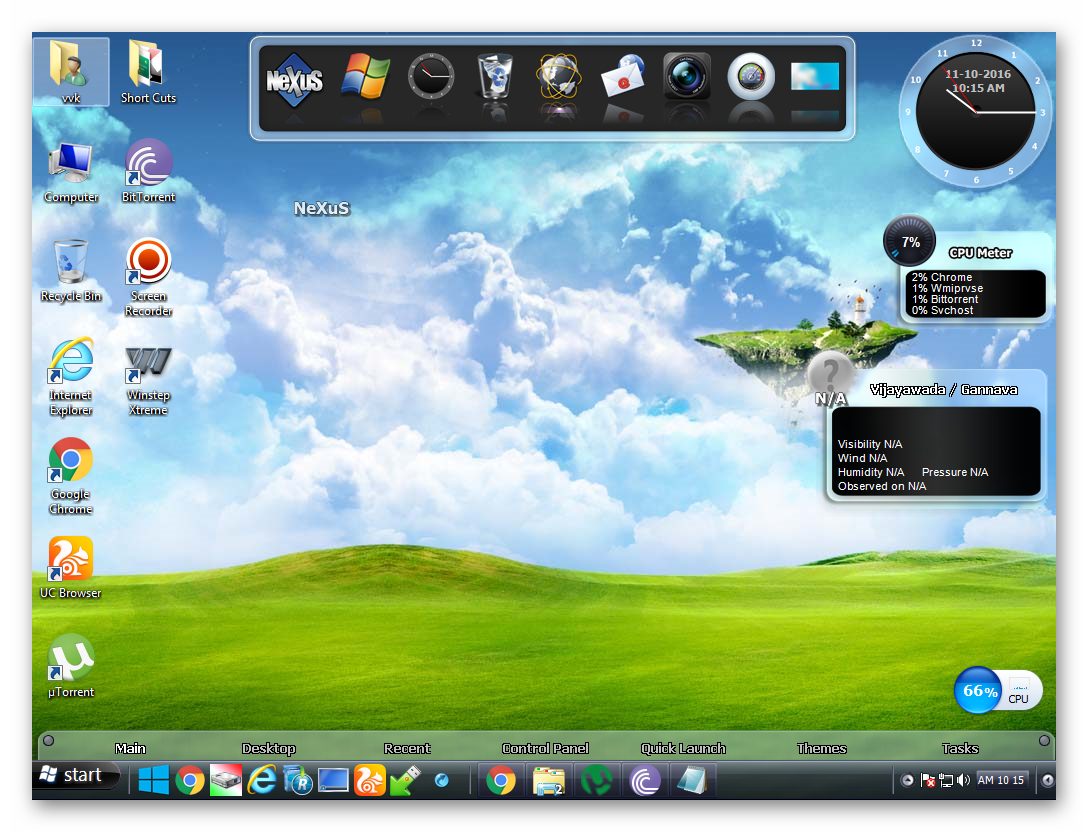Expand hidden tray icons arrow
The width and height of the screenshot is (1088, 832).
tap(907, 781)
